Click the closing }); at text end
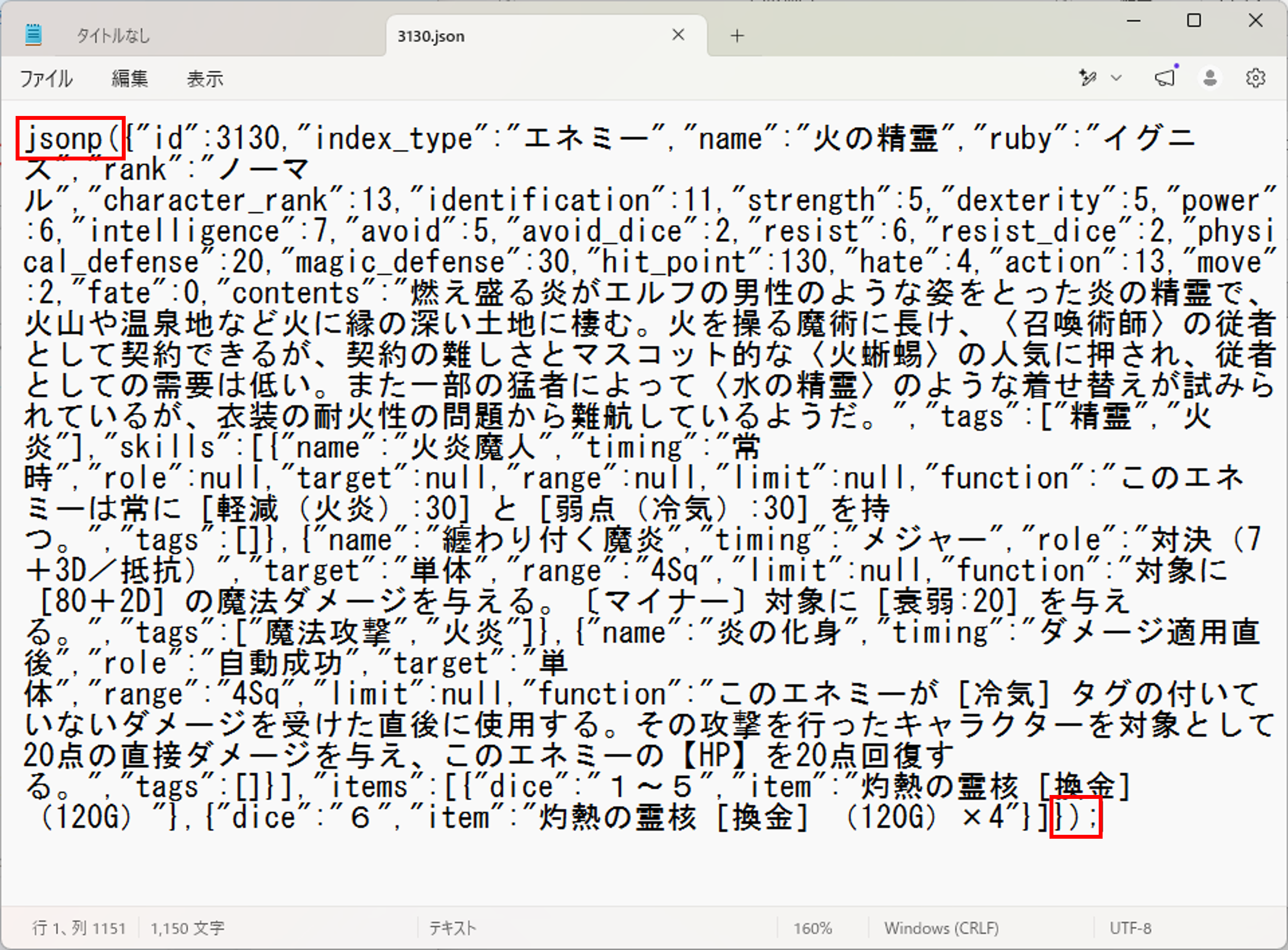 pyautogui.click(x=1076, y=816)
